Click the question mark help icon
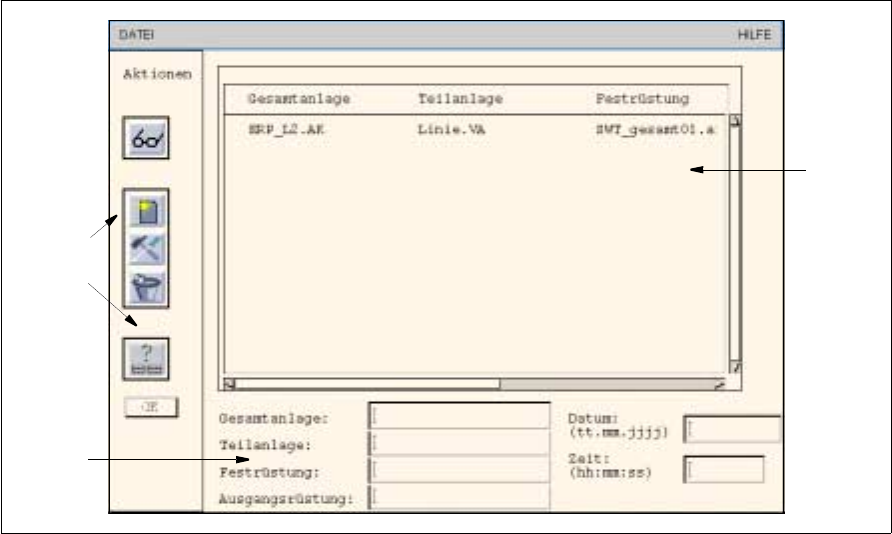Screen dimensions: 892x534 [x=146, y=359]
